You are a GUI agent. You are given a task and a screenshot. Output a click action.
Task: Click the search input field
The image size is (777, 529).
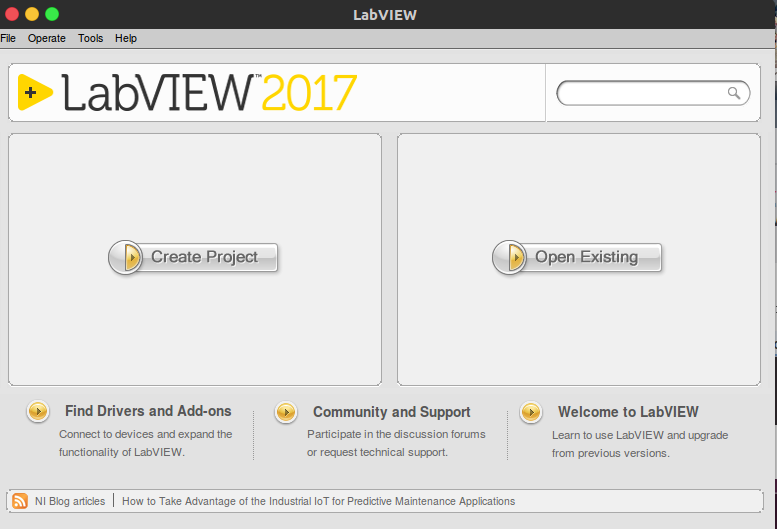point(653,93)
